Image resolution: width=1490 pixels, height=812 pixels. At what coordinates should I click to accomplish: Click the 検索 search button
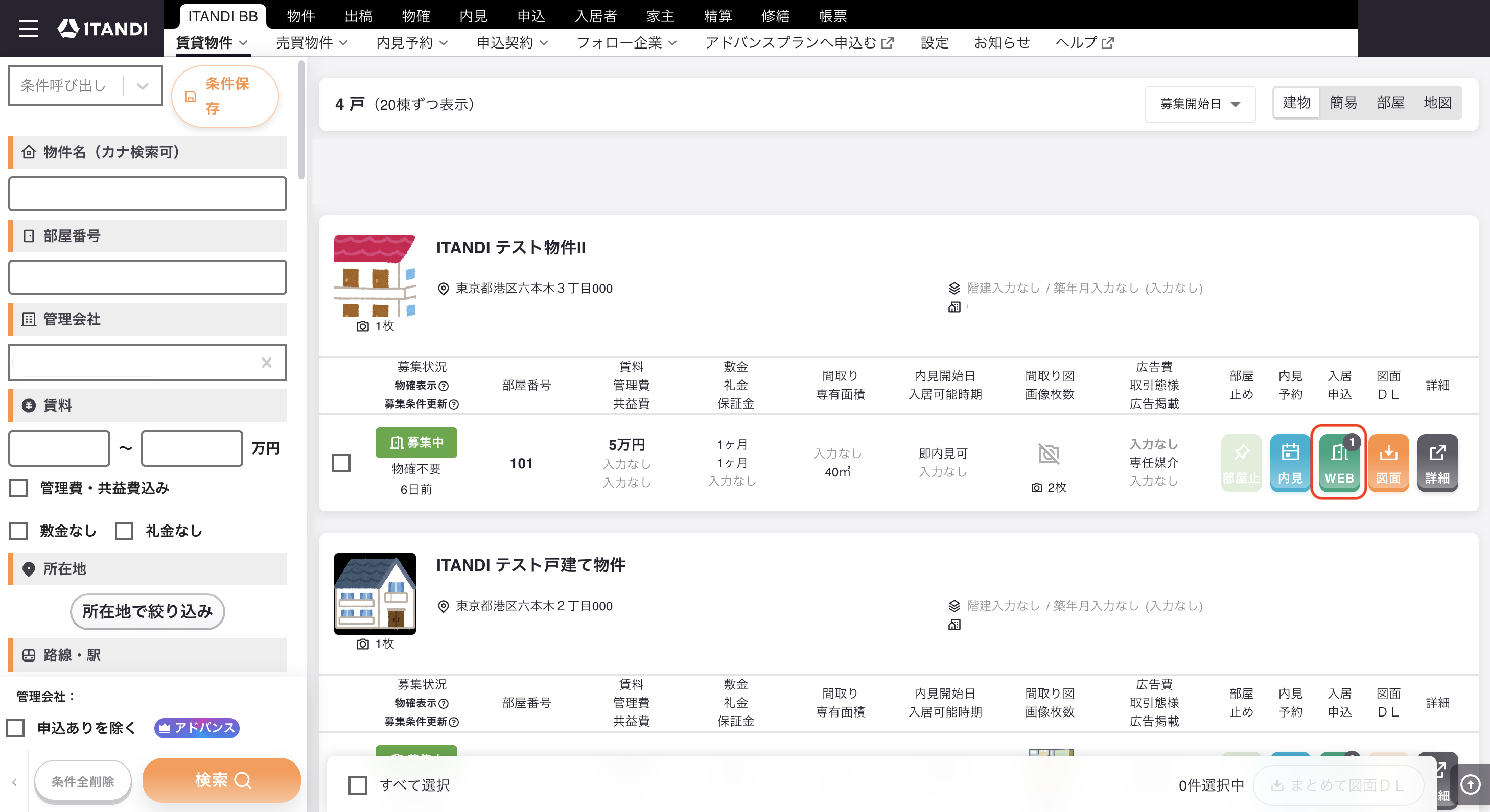pos(222,780)
